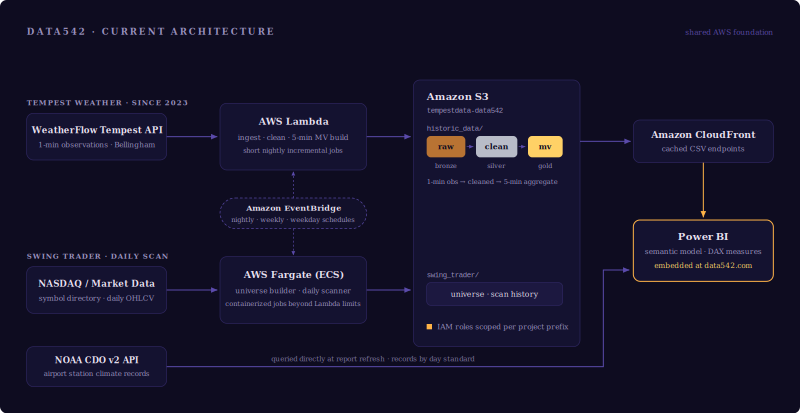Click 'embedded at data542.com' text

coord(703,265)
